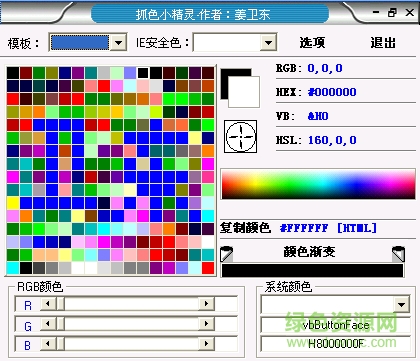Open the 选项 options menu

click(312, 43)
